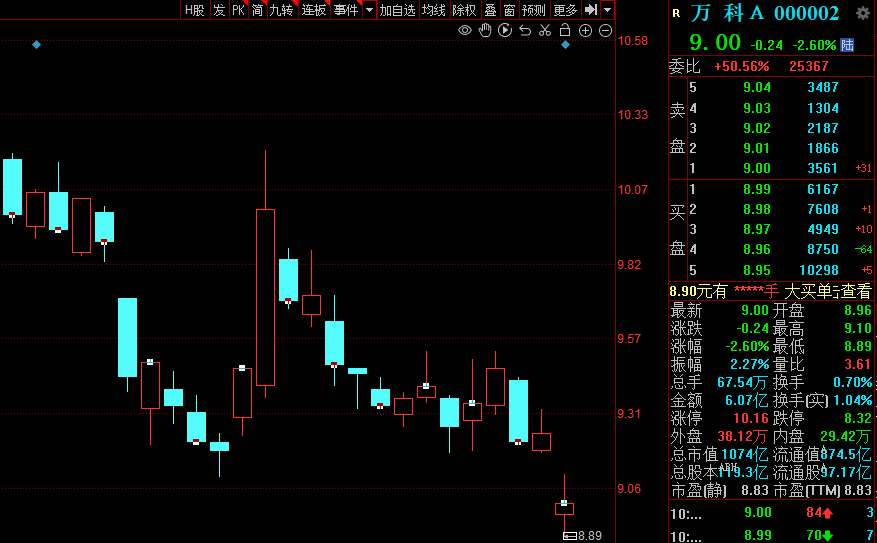Select the scissors cut tool

coord(545,30)
